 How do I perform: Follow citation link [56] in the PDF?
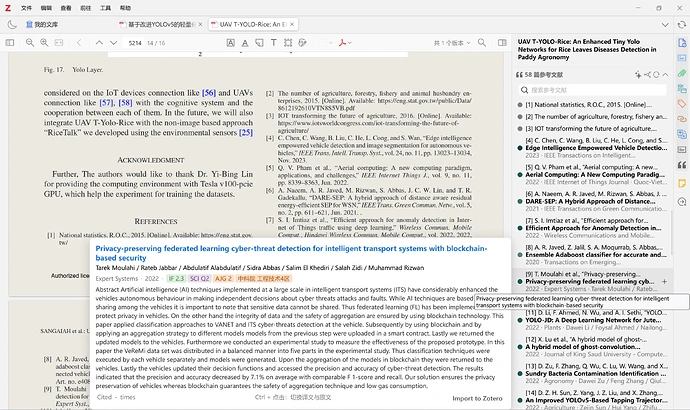pos(209,93)
